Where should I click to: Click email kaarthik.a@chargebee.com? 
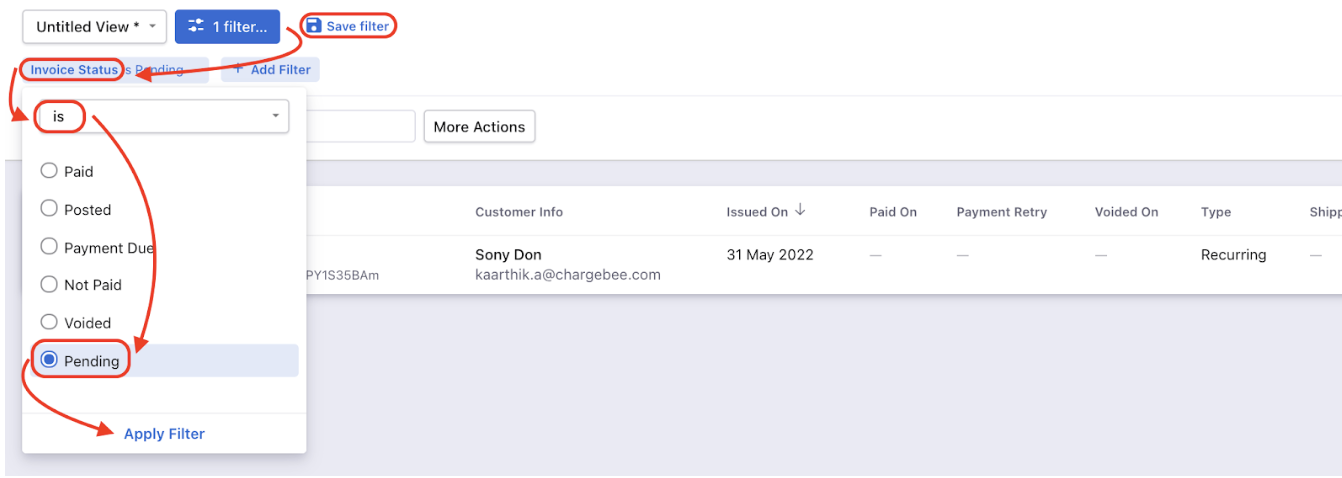tap(568, 275)
